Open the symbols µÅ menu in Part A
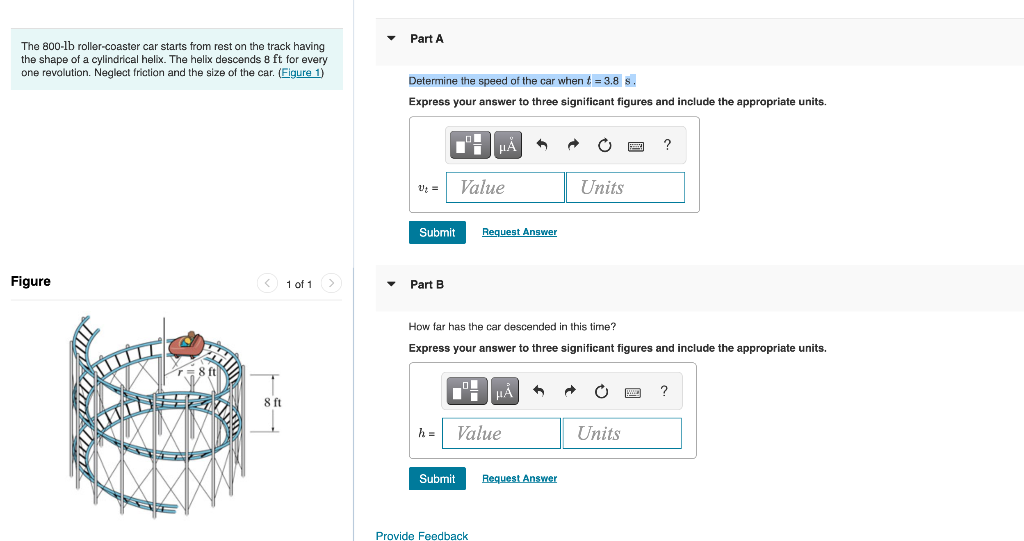 point(507,144)
